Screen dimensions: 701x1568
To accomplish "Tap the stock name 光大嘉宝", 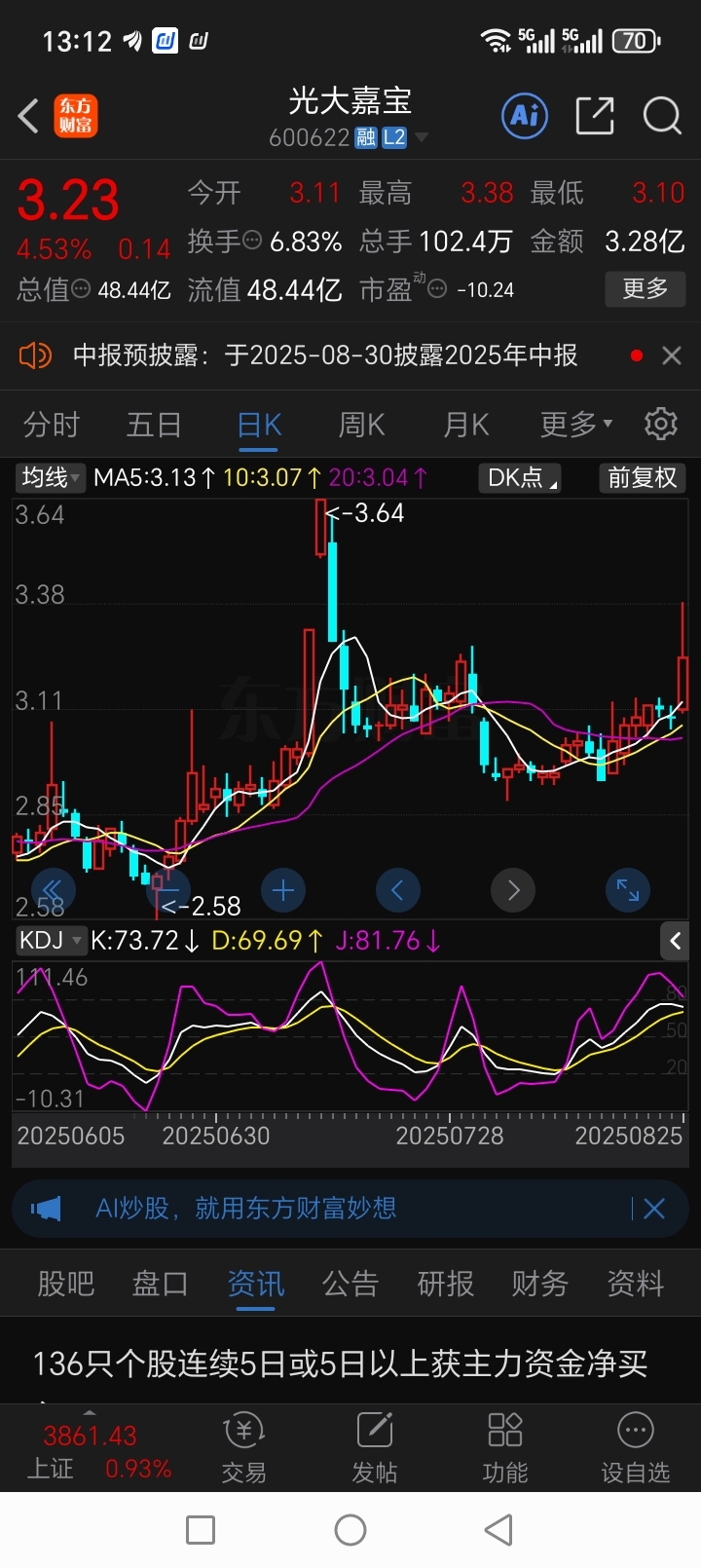I will click(350, 101).
